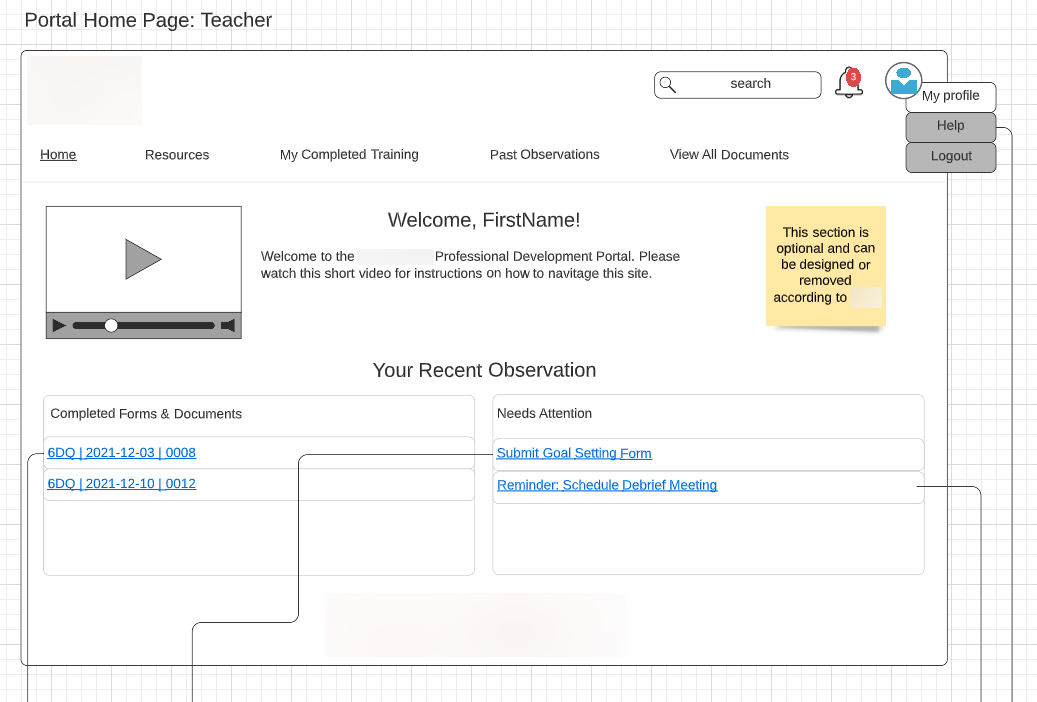Click the Your Recent Observation heading
This screenshot has height=702, width=1037.
[484, 370]
